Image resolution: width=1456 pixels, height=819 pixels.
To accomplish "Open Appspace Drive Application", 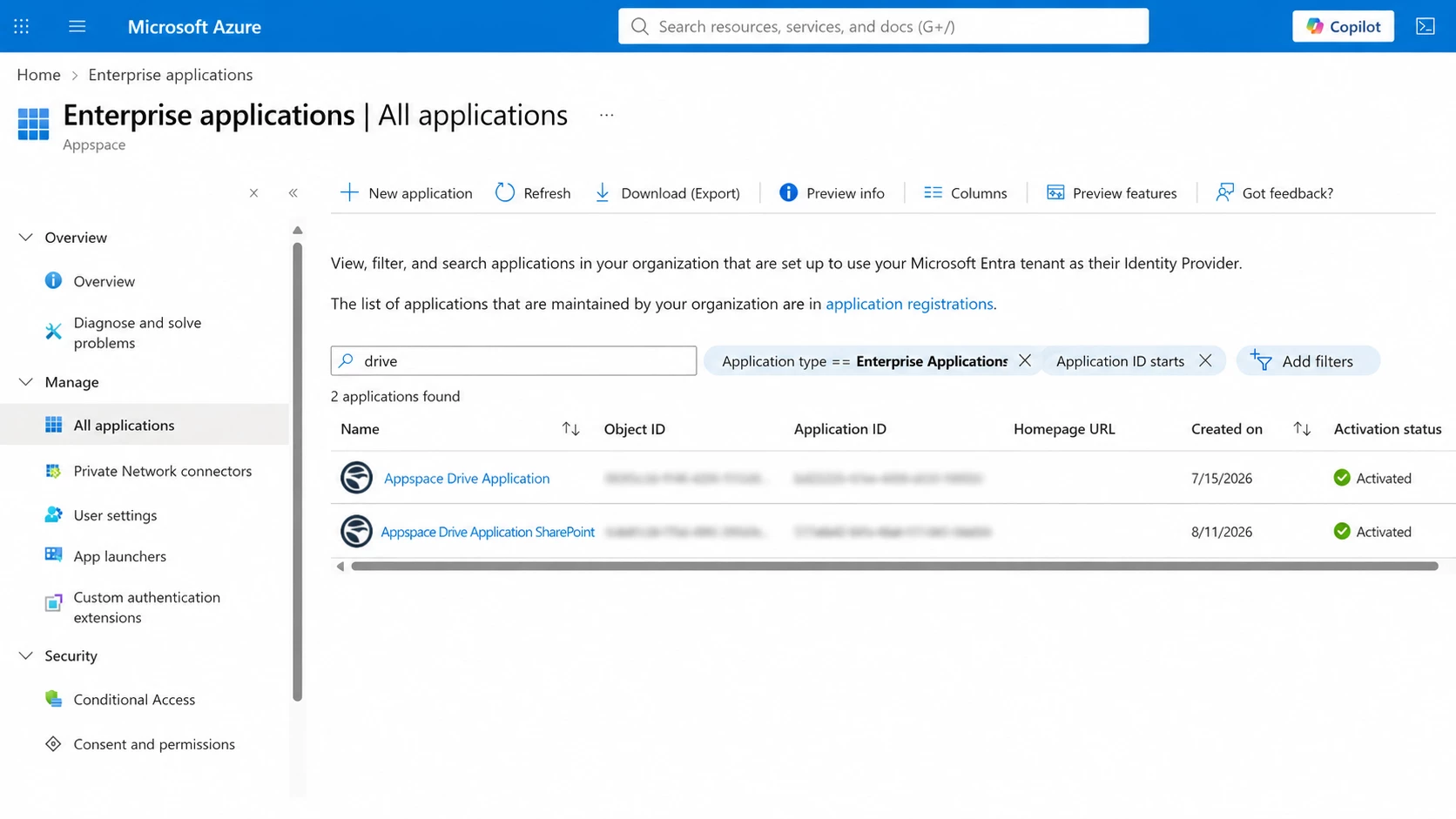I will point(467,479).
